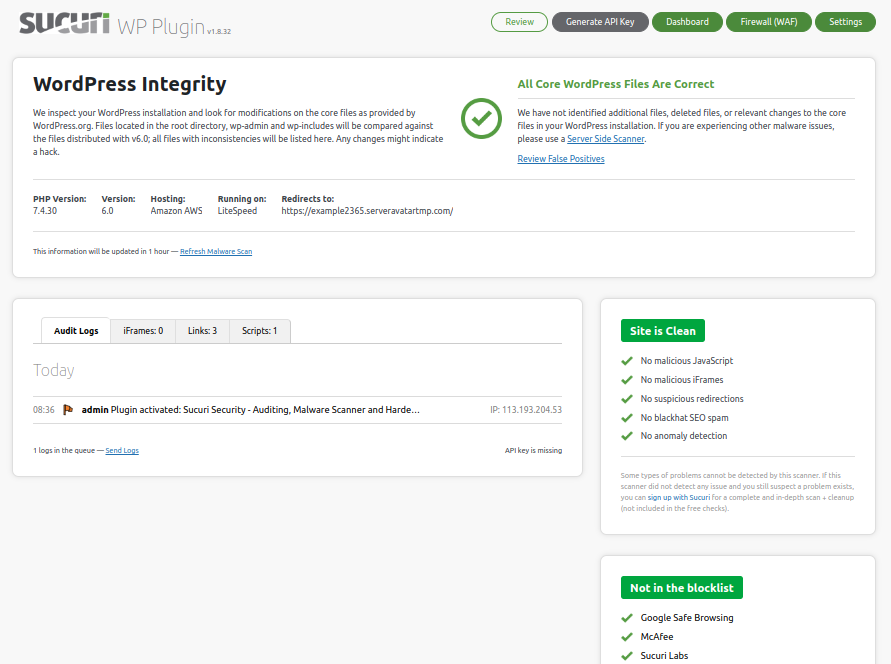Click the log time 08:36

[44, 410]
